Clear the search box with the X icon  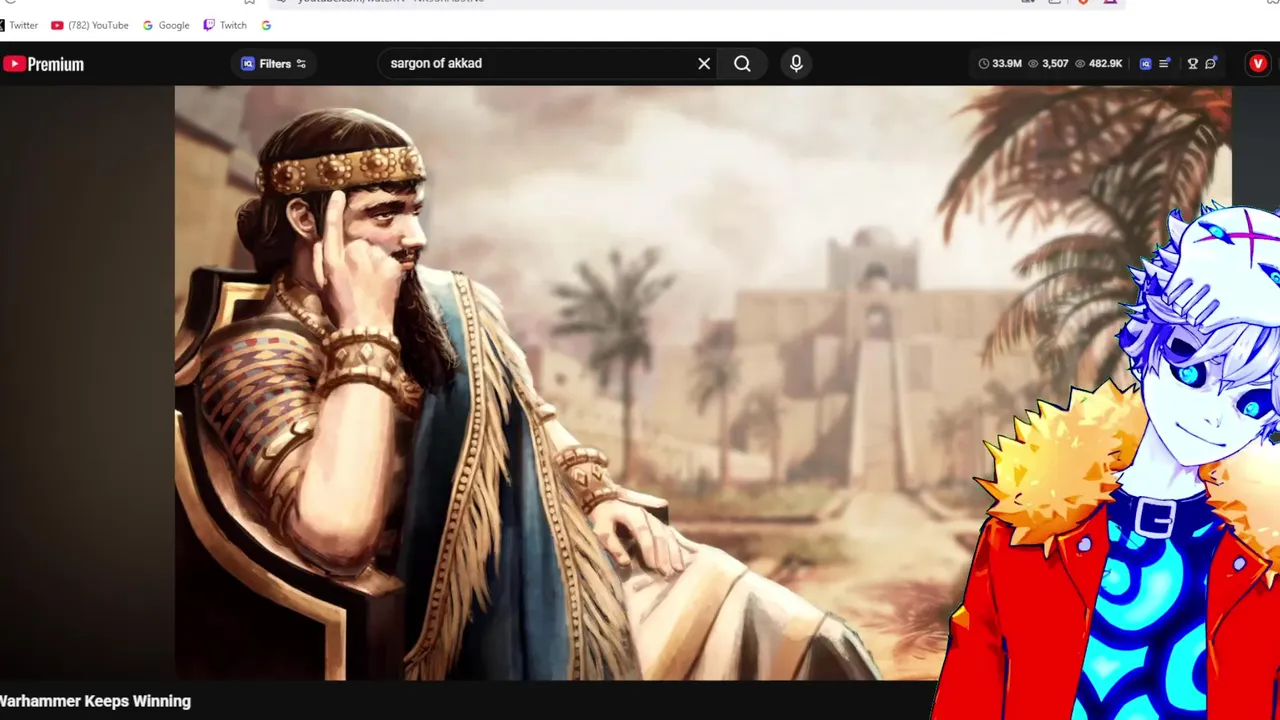[x=704, y=63]
